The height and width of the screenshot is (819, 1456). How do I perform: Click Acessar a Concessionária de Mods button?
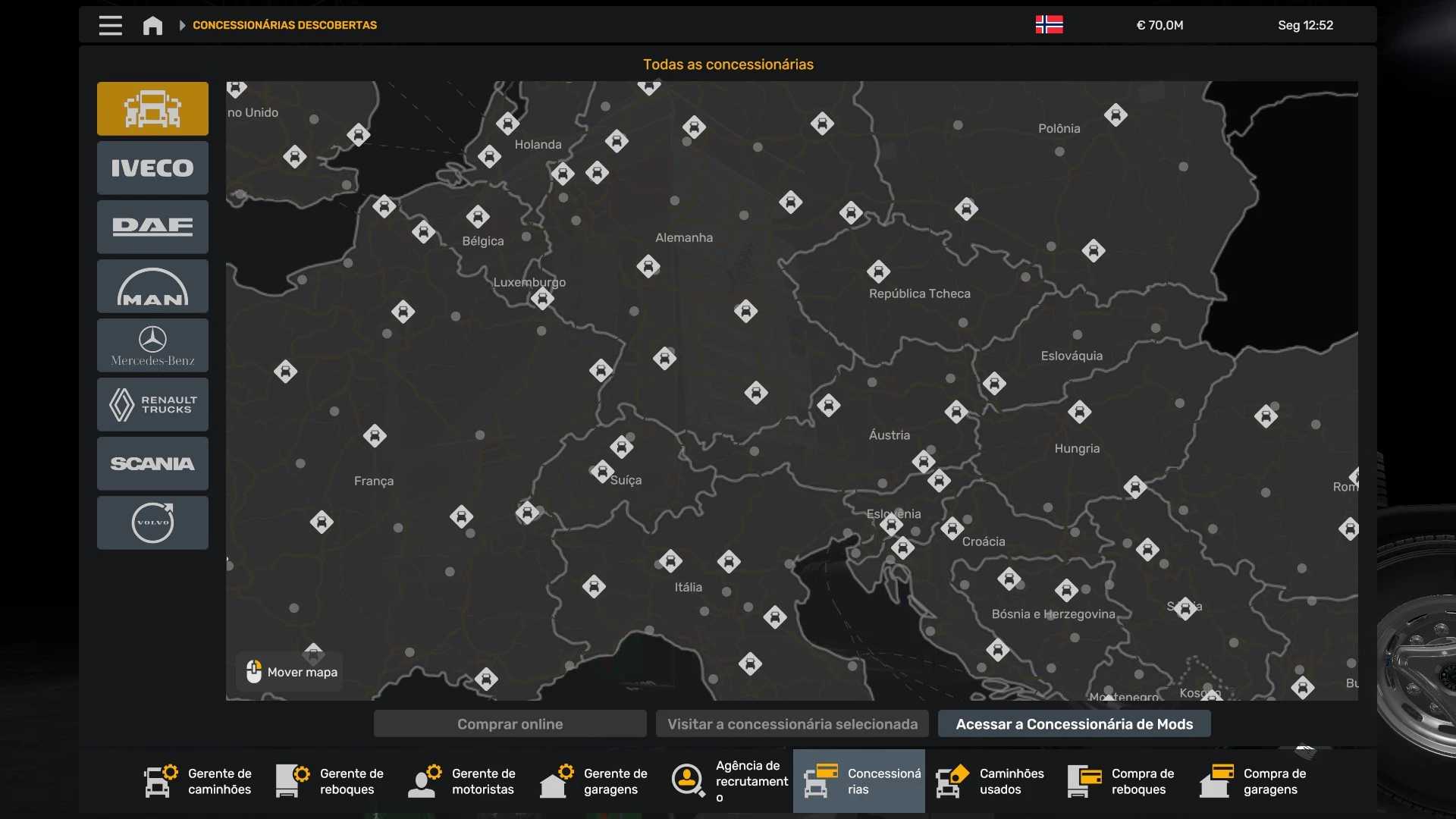click(x=1074, y=724)
